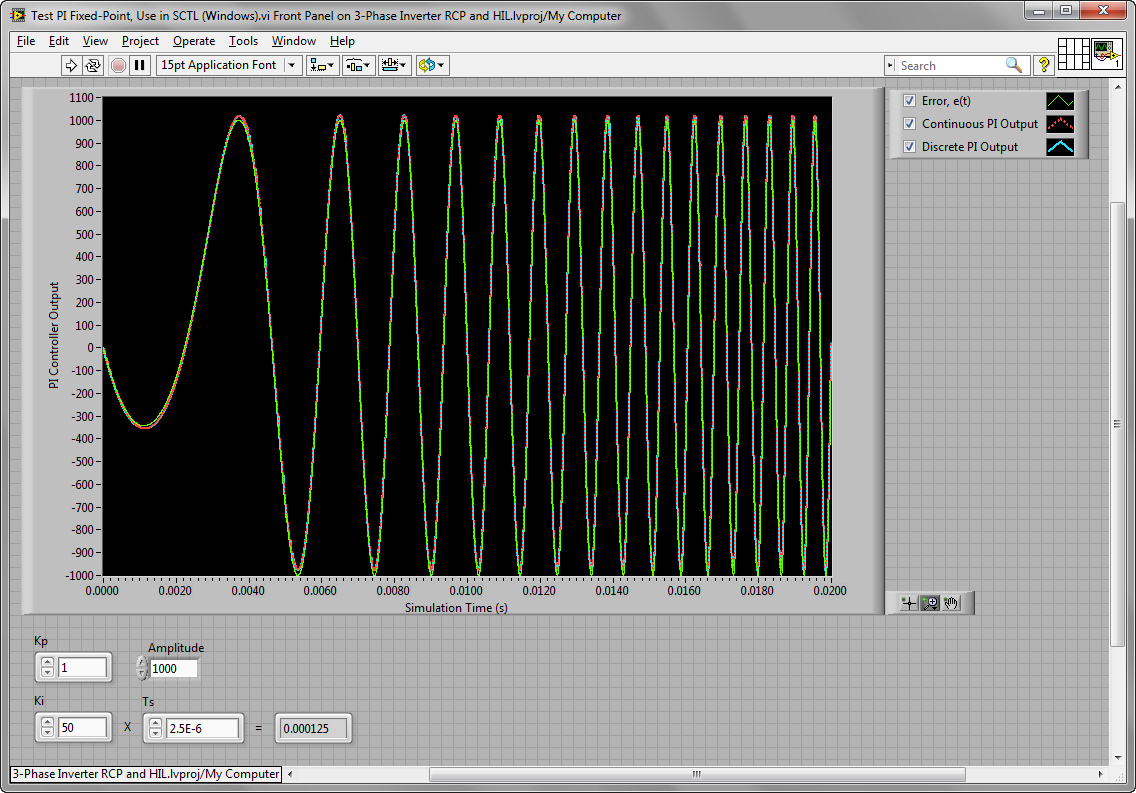This screenshot has height=793, width=1136.
Task: Click the VI icon at top right
Action: point(1107,54)
